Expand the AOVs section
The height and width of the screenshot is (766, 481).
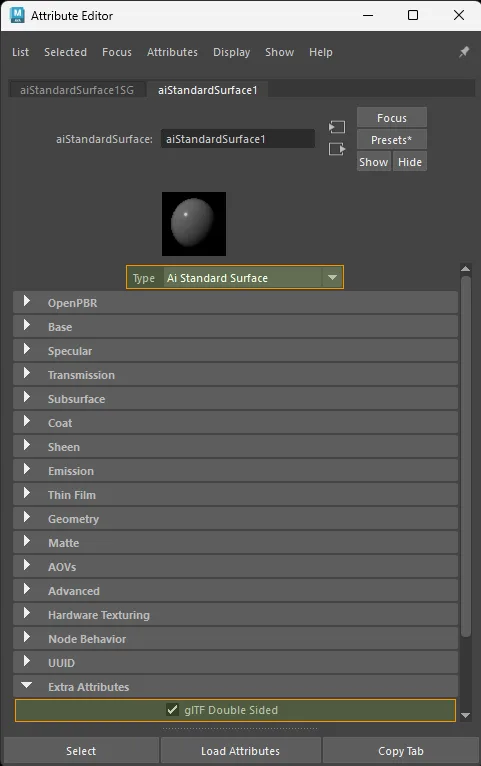coord(235,567)
